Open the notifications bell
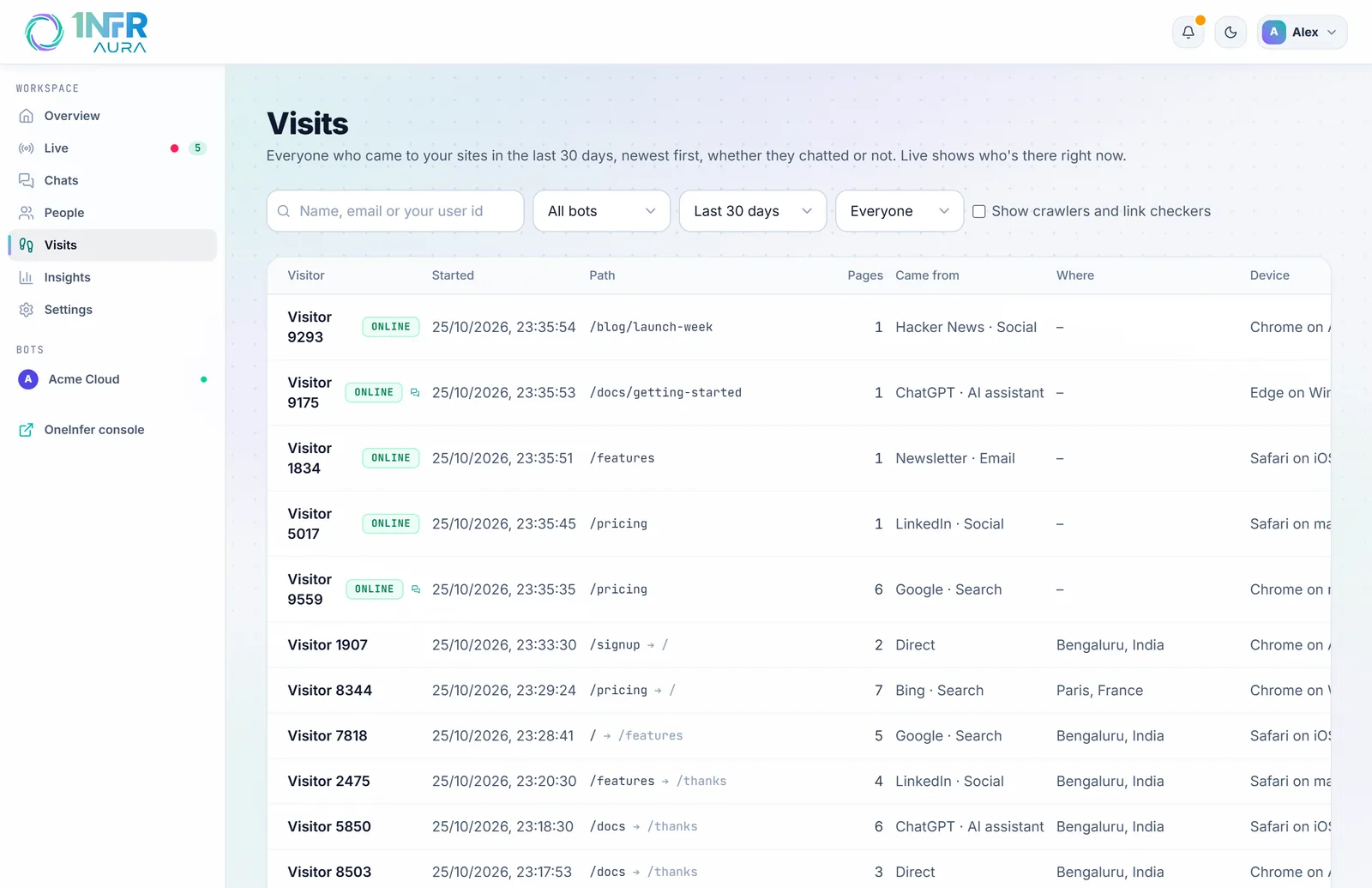 click(1188, 33)
